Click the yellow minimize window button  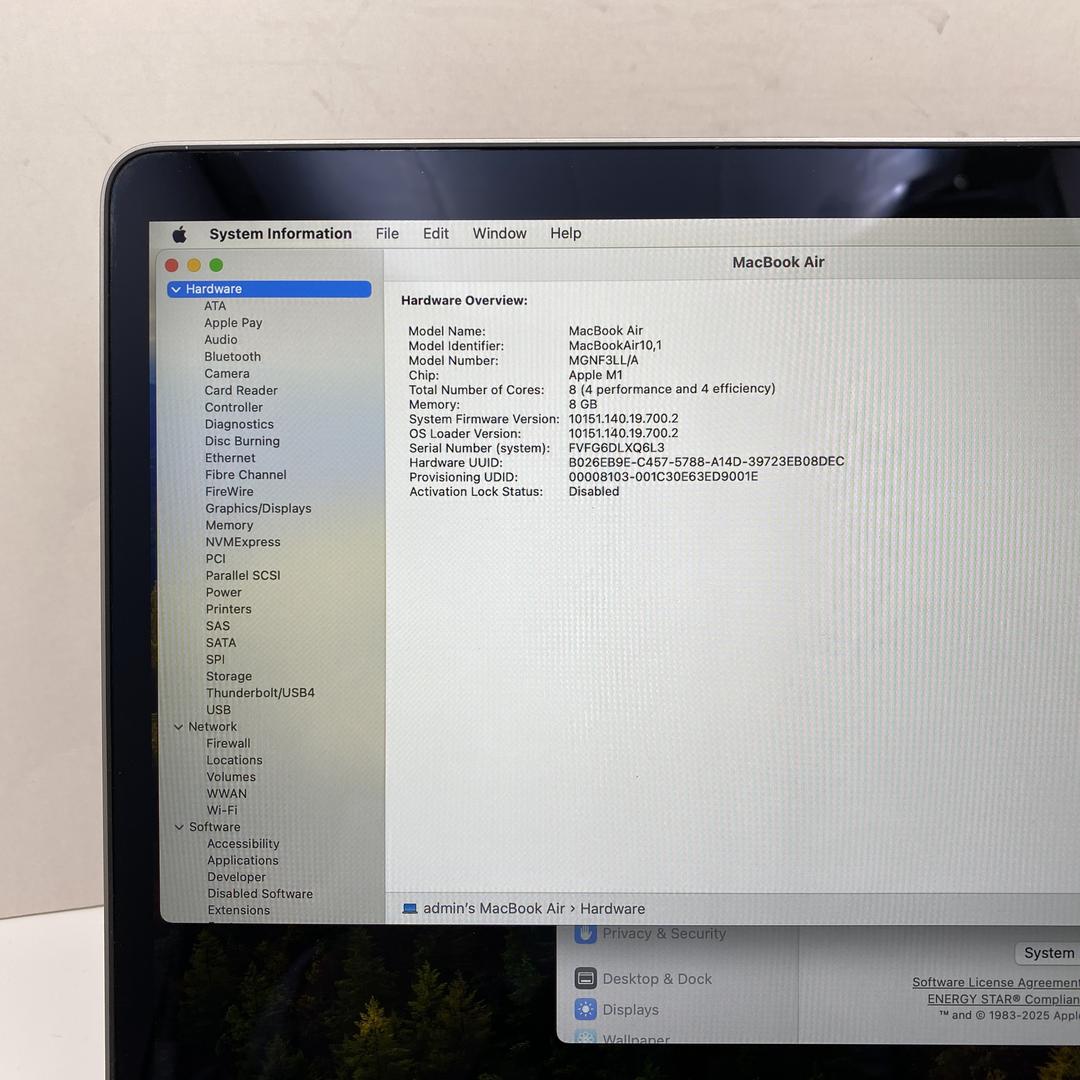[x=194, y=265]
